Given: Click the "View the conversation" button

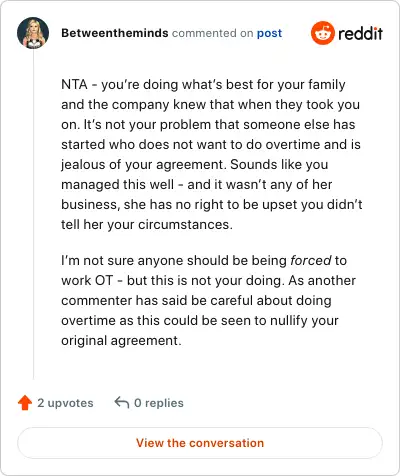Looking at the screenshot, I should [200, 443].
